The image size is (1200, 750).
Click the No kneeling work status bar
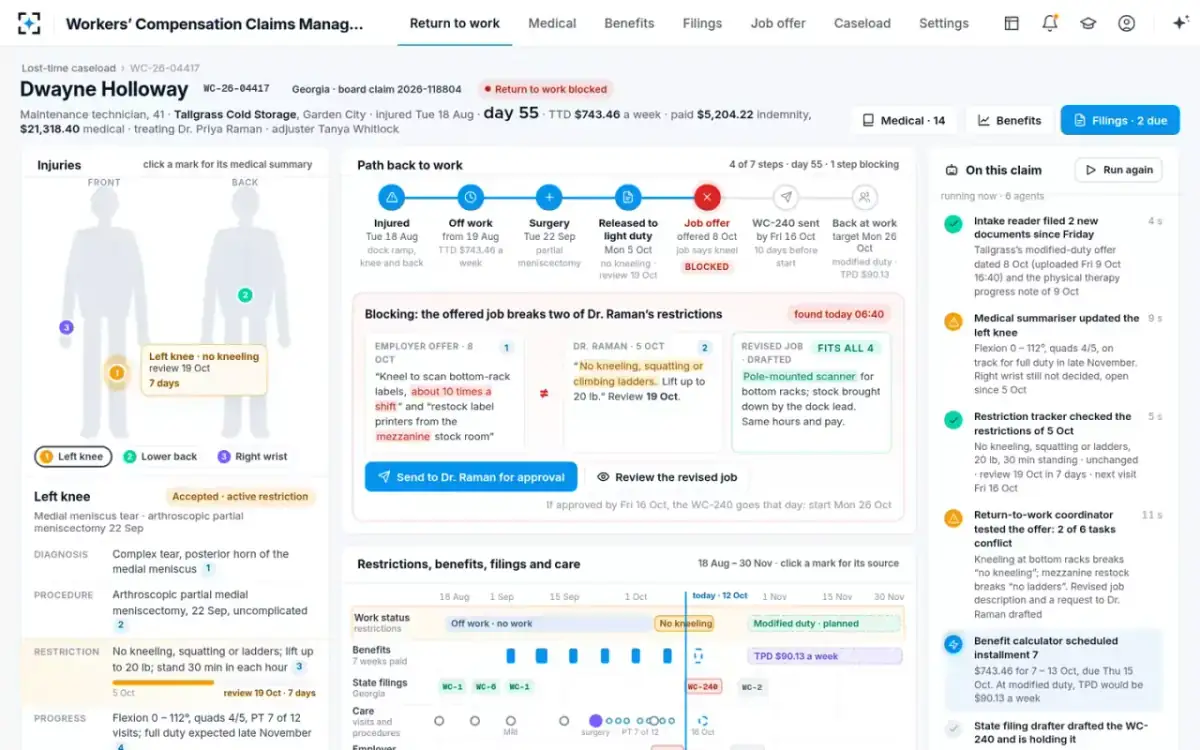coord(685,623)
